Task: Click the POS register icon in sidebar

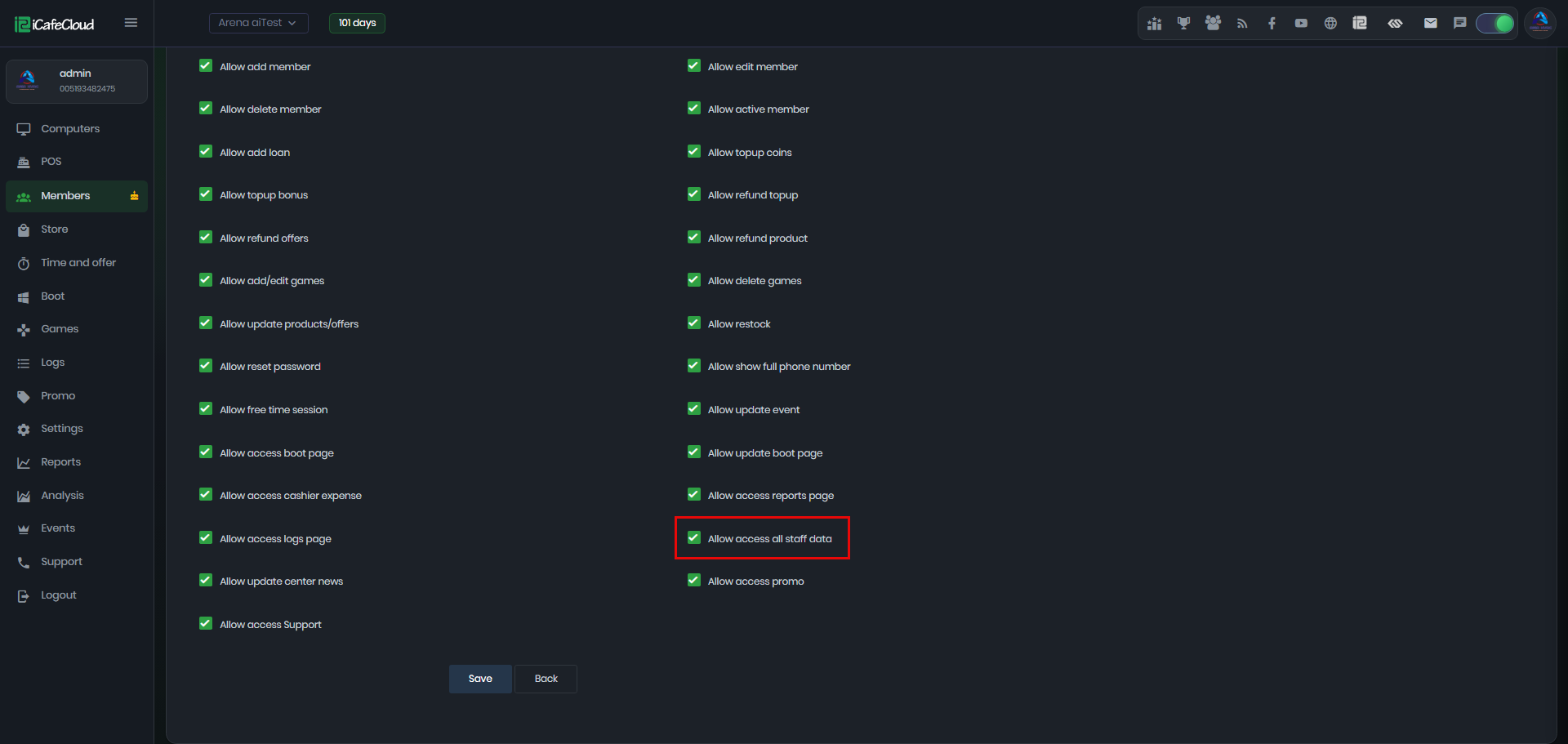Action: (x=24, y=162)
